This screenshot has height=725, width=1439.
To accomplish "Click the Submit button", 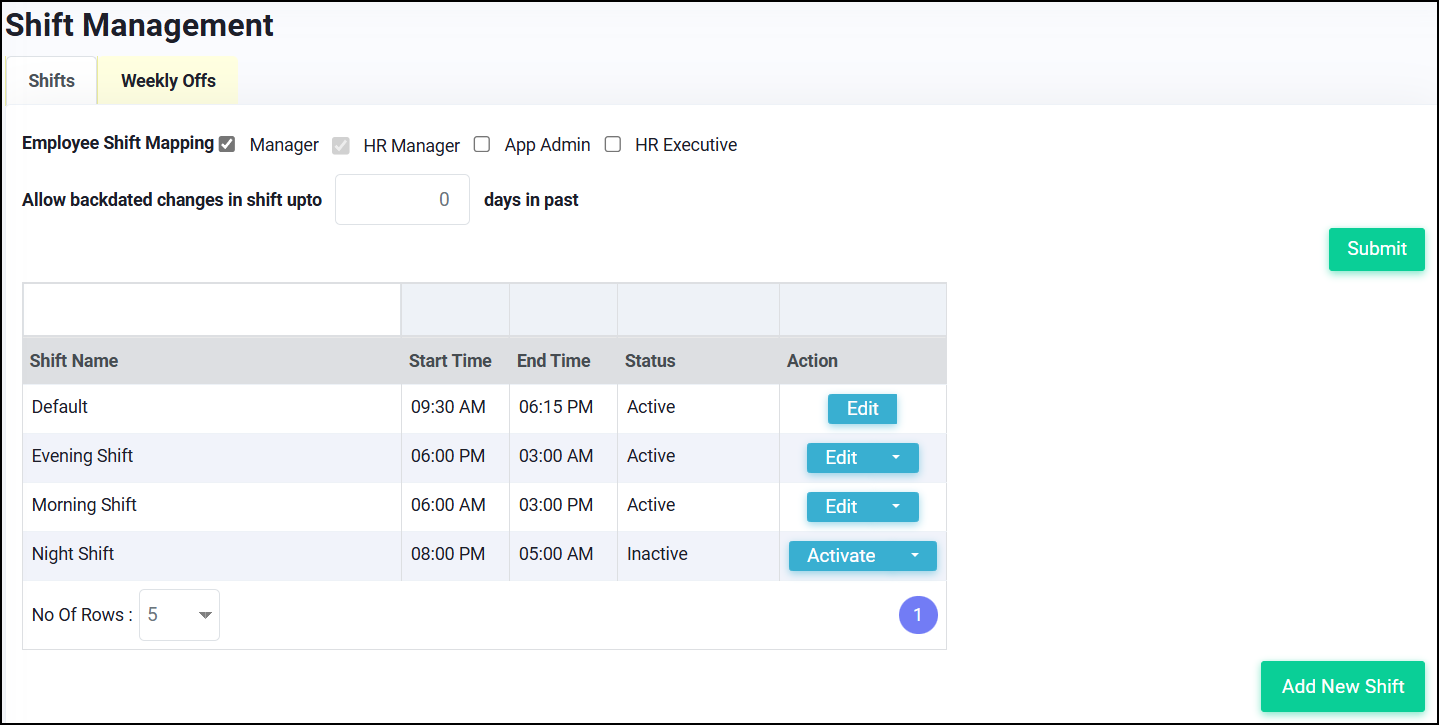I will [x=1376, y=249].
